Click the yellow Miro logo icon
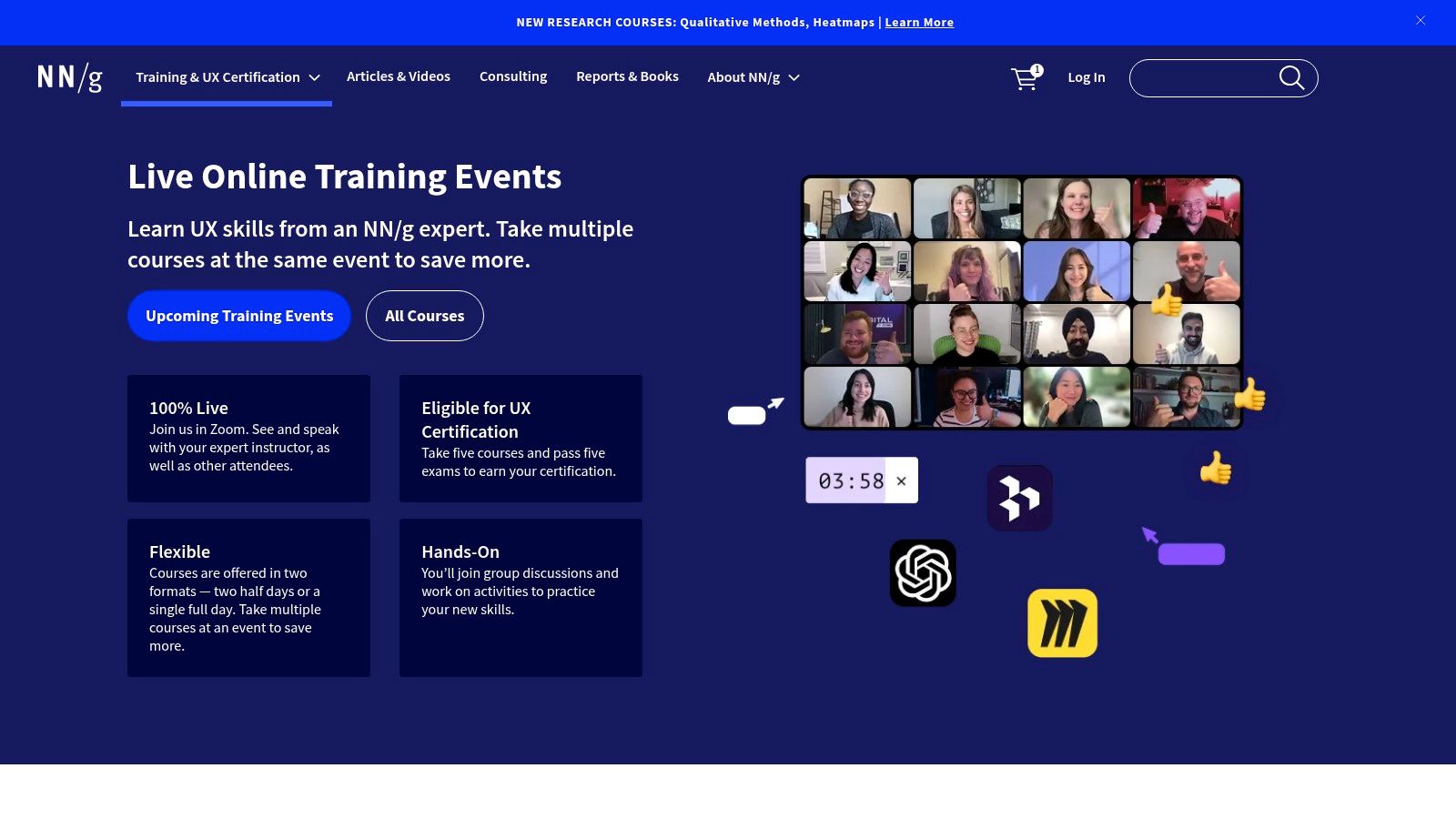The width and height of the screenshot is (1456, 819). click(x=1062, y=623)
